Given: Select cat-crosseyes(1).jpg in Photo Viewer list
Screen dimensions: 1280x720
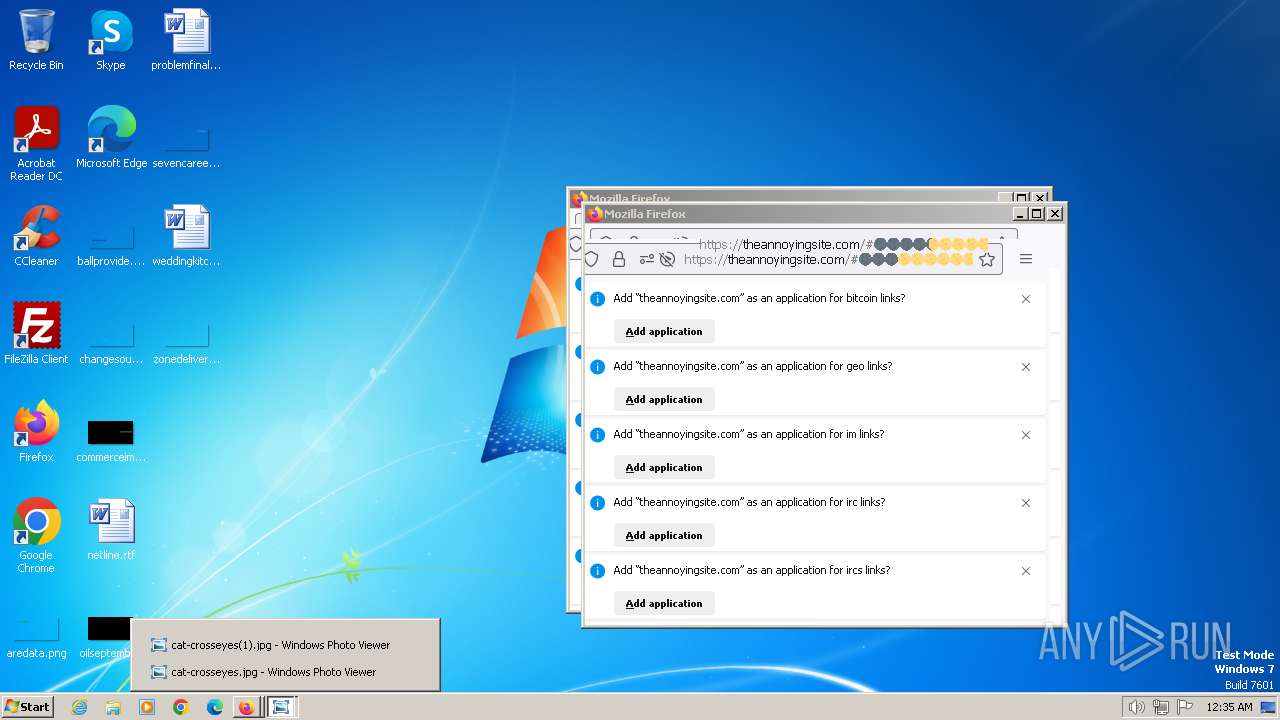Looking at the screenshot, I should pos(285,645).
